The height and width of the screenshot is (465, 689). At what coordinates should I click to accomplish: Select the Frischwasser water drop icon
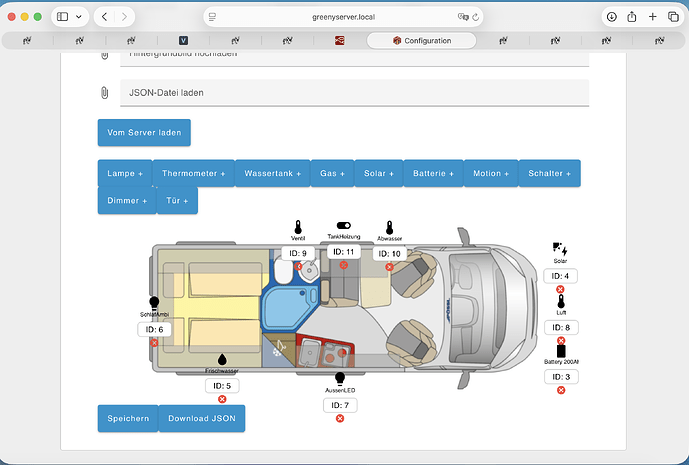point(221,358)
